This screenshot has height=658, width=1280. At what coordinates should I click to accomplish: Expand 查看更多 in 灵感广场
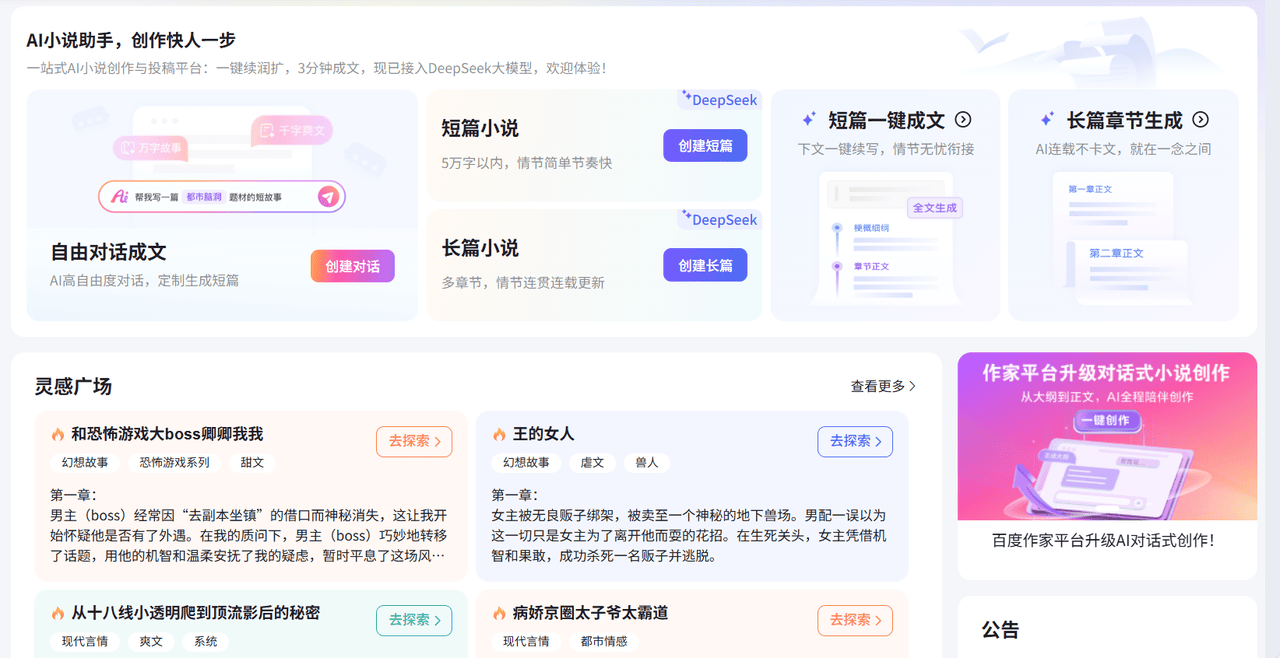882,386
